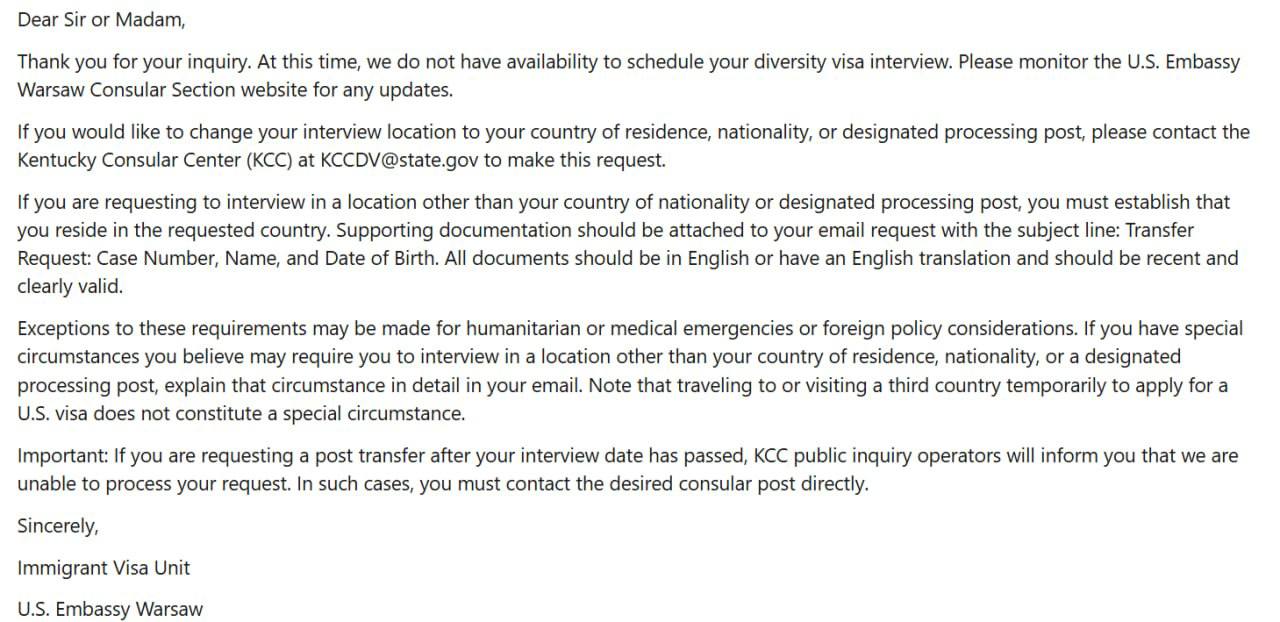The width and height of the screenshot is (1280, 622).
Task: Click the 'Thank you for your inquiry' sentence
Action: 134,62
